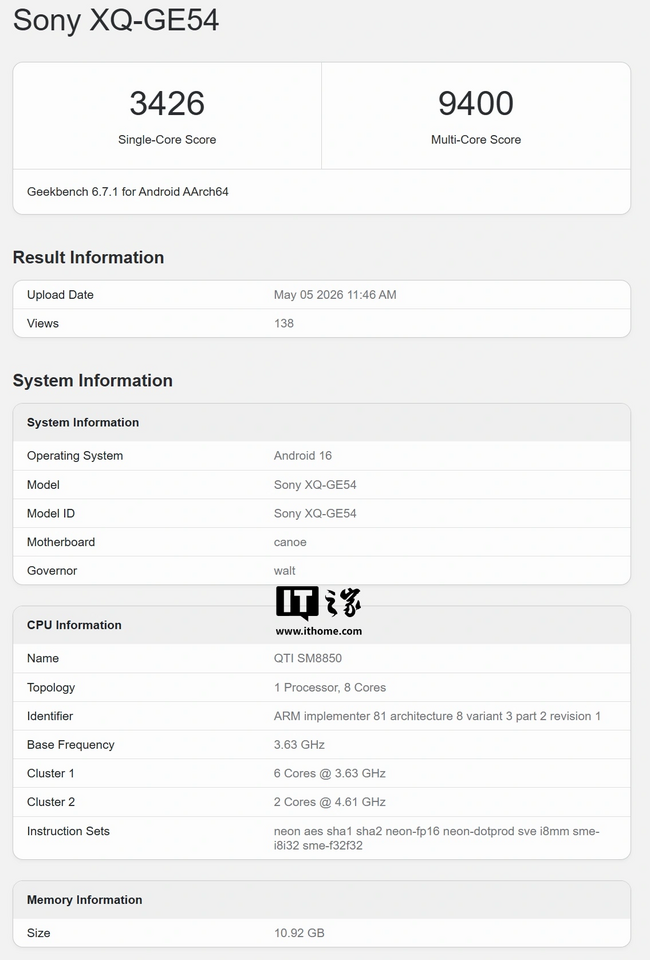Click Cluster 2 value 2 Cores @ 4.61 GHz
This screenshot has height=960, width=650.
pos(330,801)
